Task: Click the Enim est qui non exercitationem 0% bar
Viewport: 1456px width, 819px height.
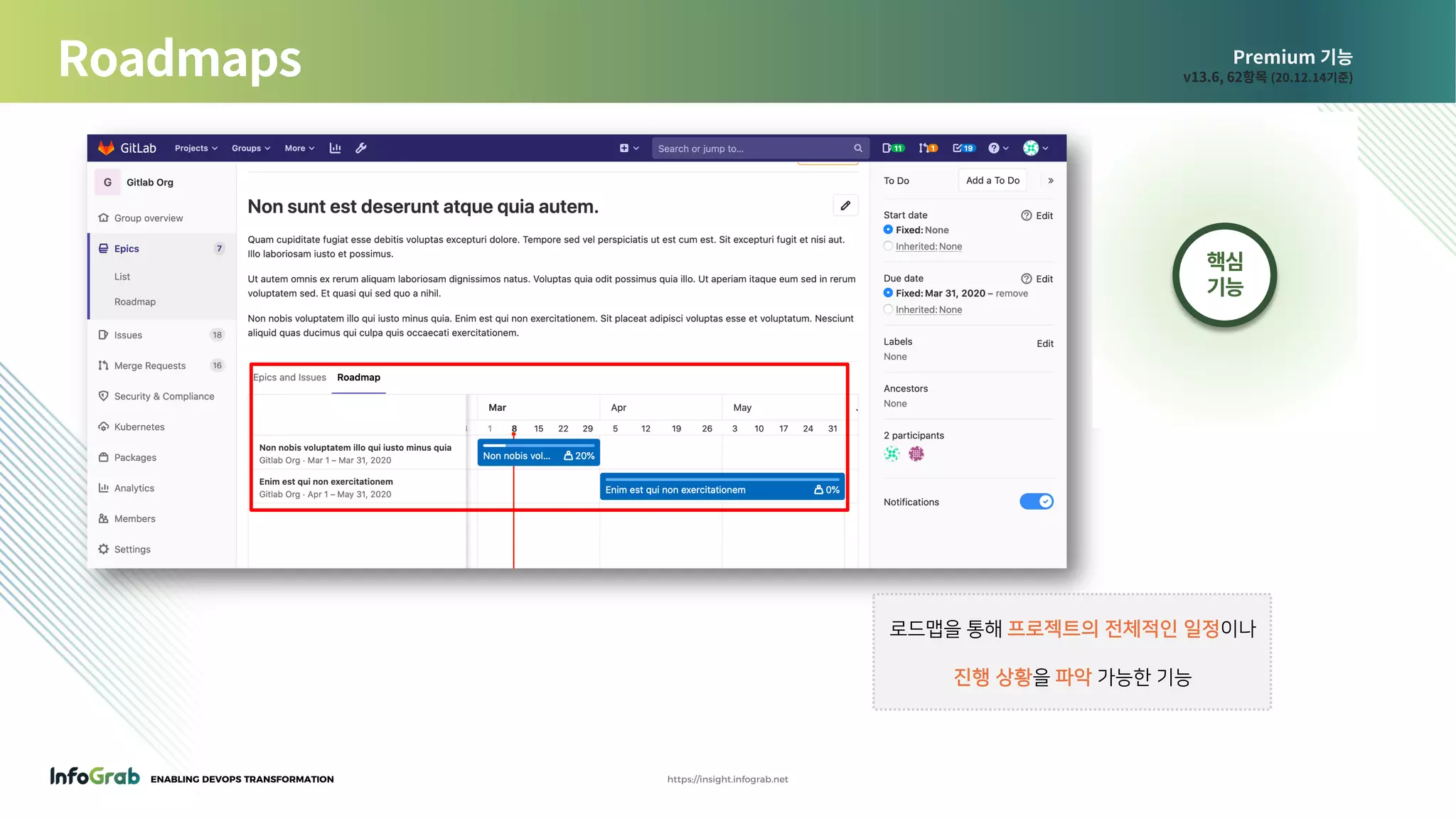Action: tap(722, 487)
